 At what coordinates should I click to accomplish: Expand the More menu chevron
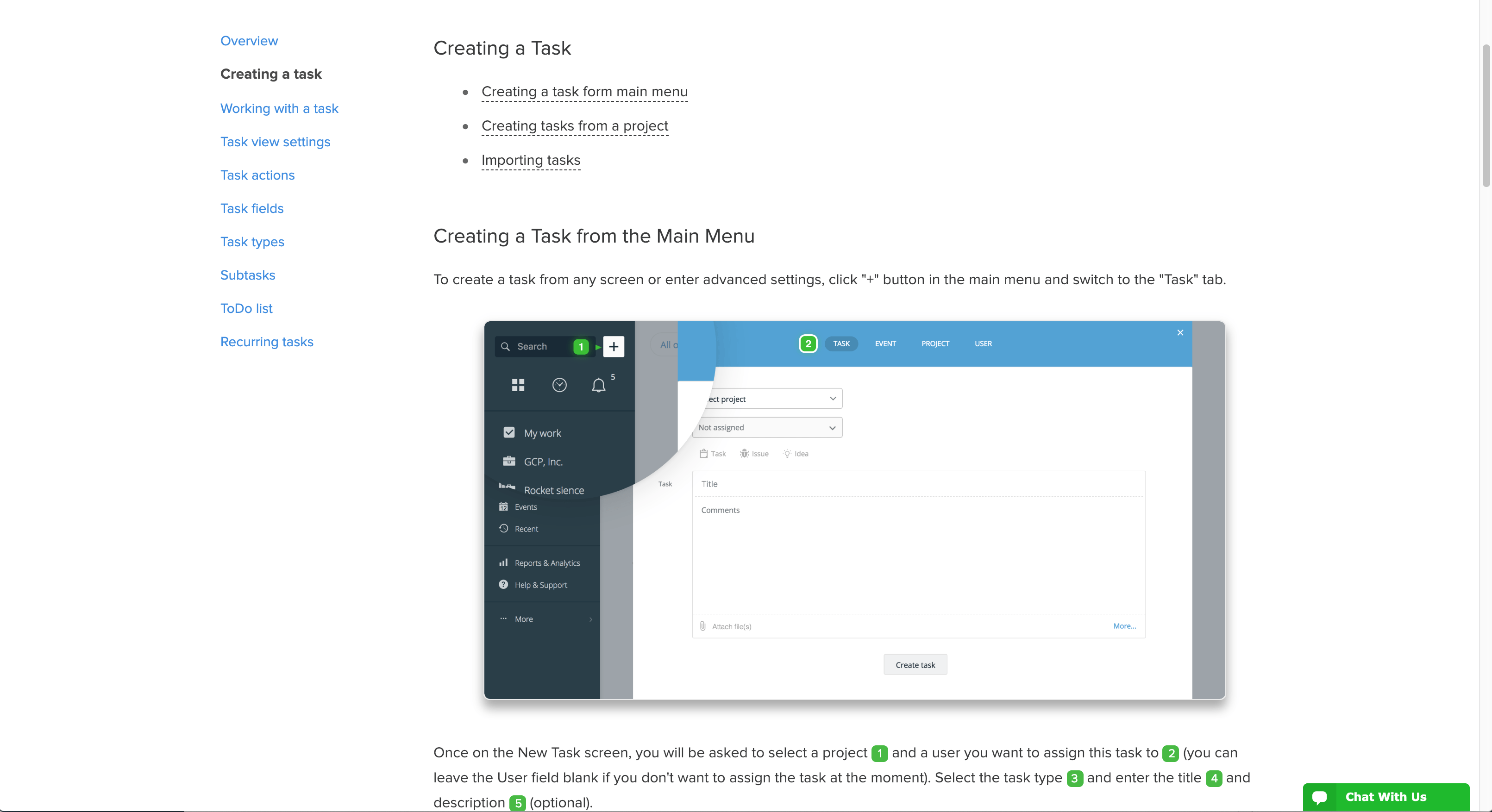(590, 619)
